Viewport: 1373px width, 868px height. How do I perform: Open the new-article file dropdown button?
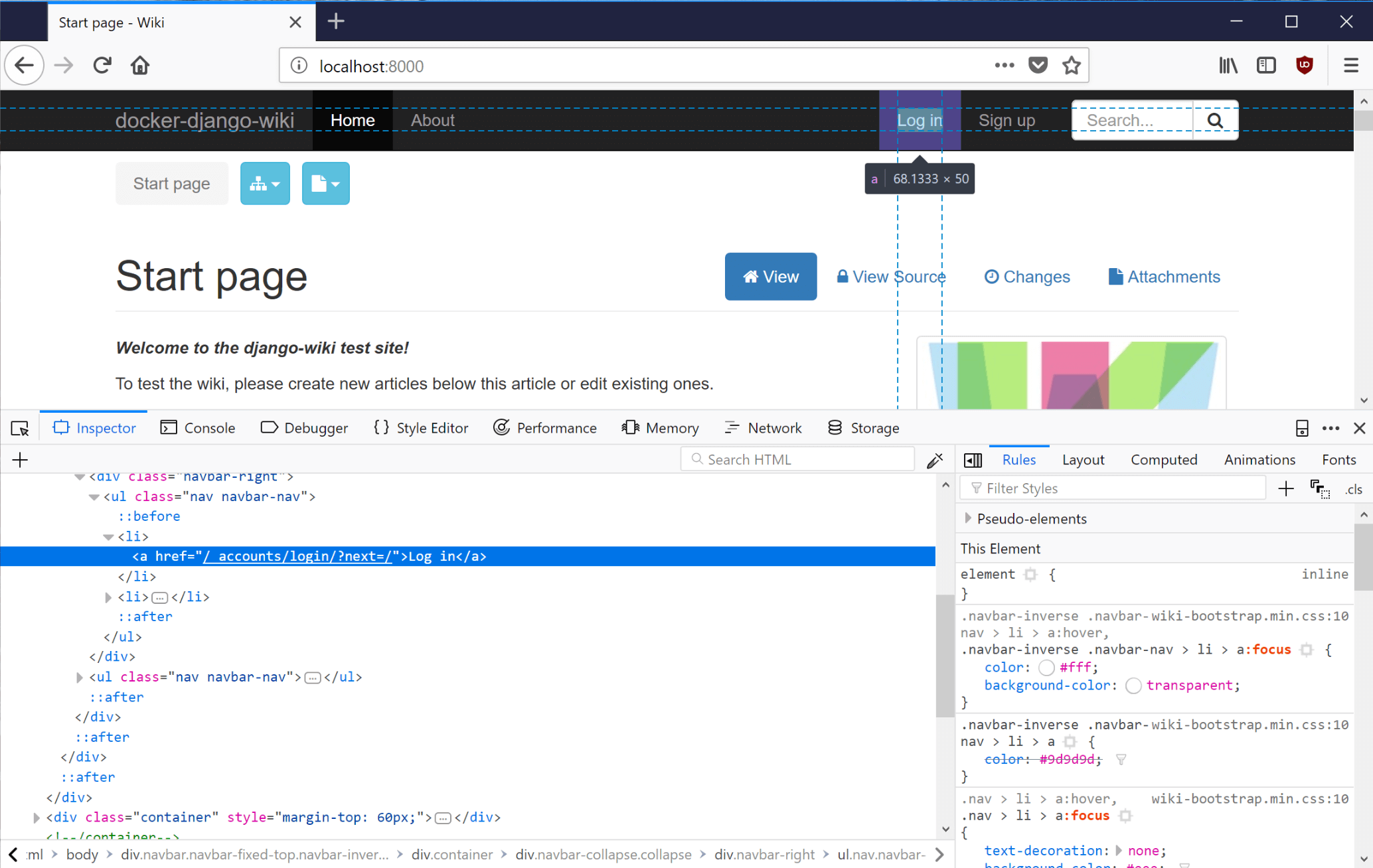[x=325, y=183]
